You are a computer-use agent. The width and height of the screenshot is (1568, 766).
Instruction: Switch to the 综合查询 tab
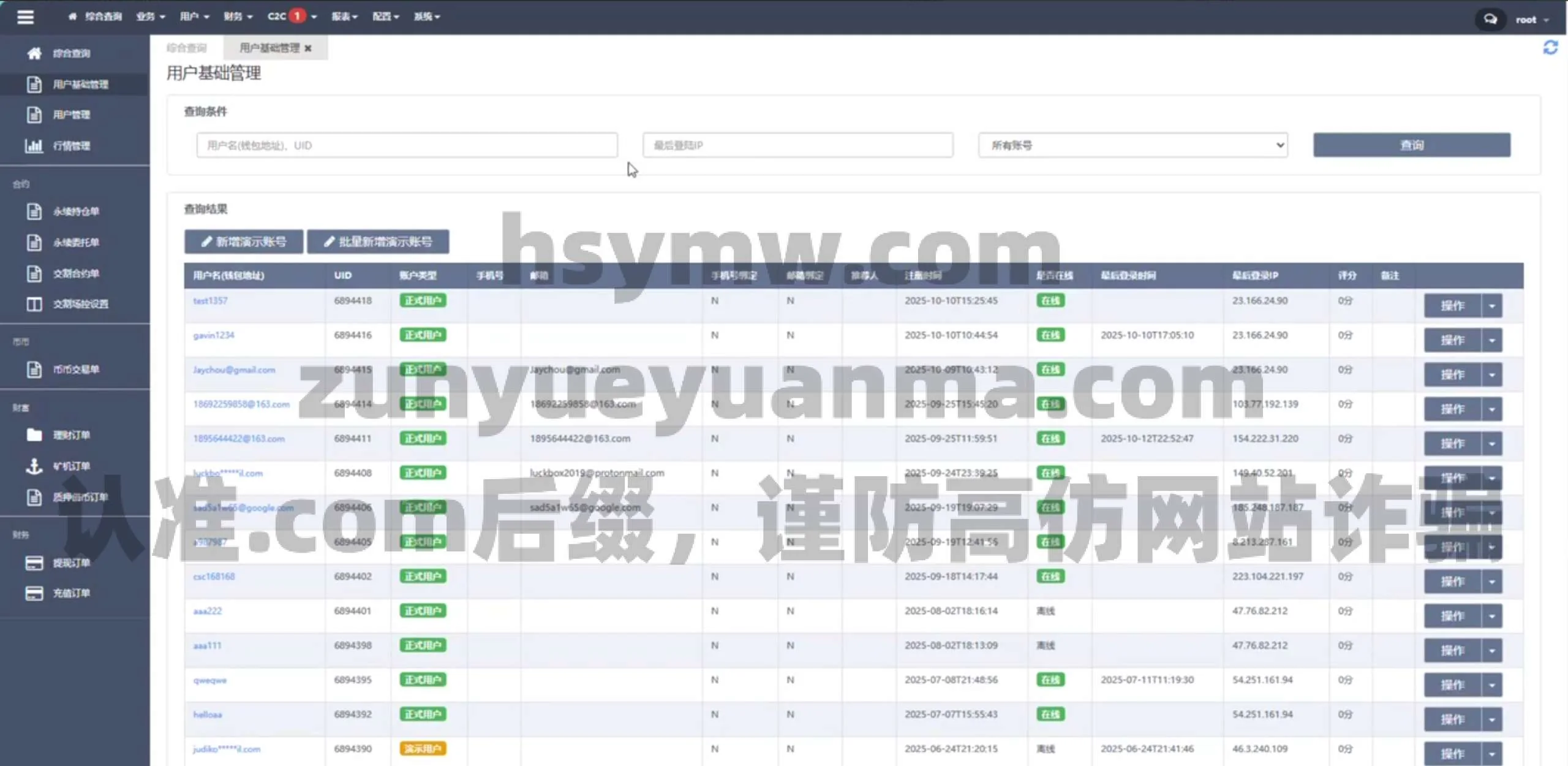pos(186,48)
